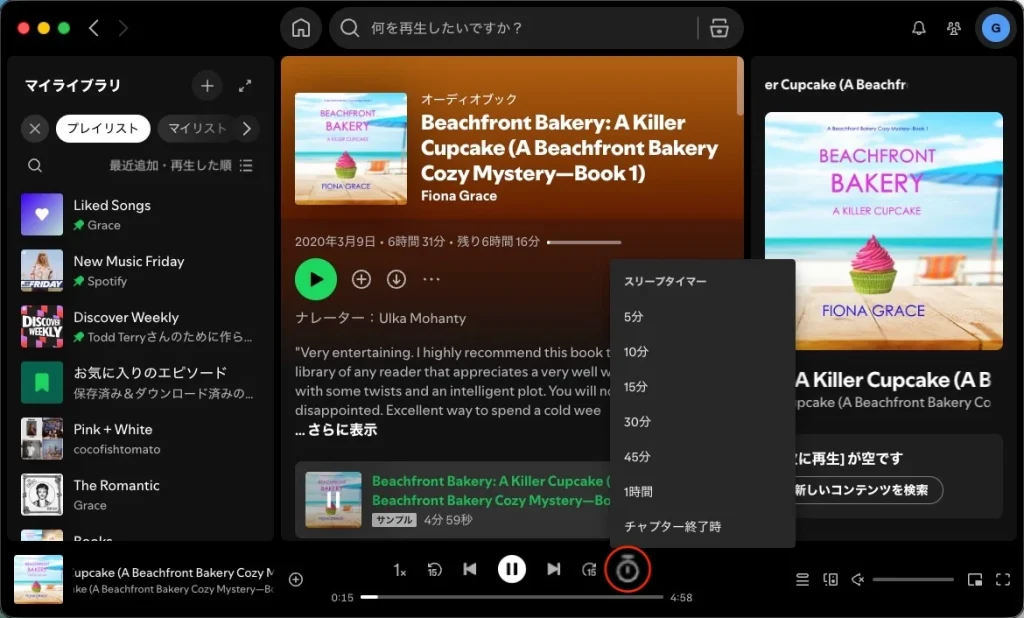The height and width of the screenshot is (618, 1024).
Task: Skip back 15 seconds
Action: coord(434,570)
